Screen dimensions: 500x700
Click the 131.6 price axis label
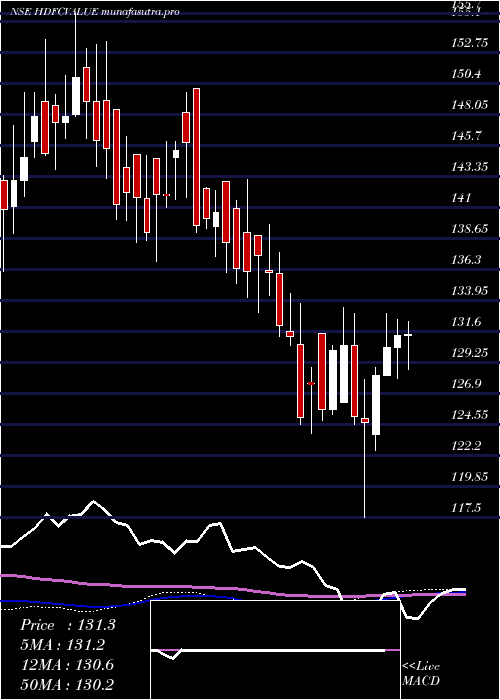point(467,322)
